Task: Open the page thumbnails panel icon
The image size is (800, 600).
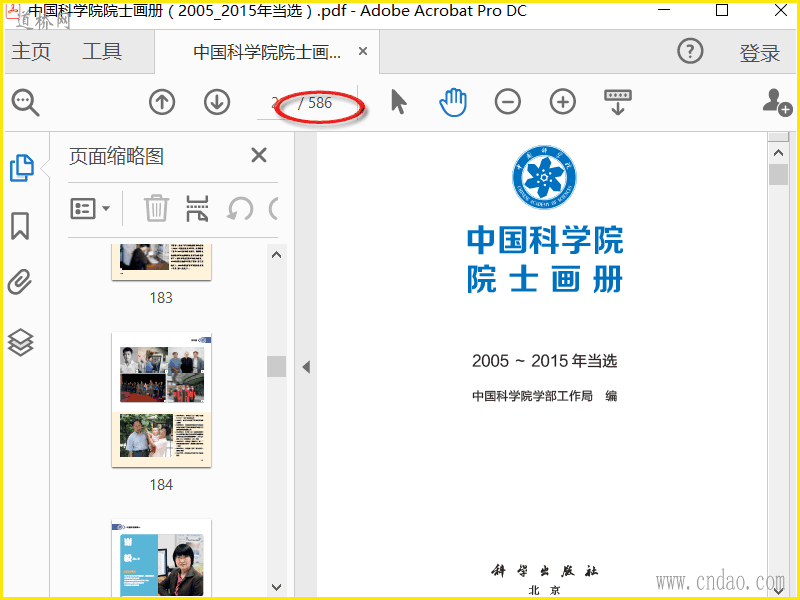Action: (22, 168)
